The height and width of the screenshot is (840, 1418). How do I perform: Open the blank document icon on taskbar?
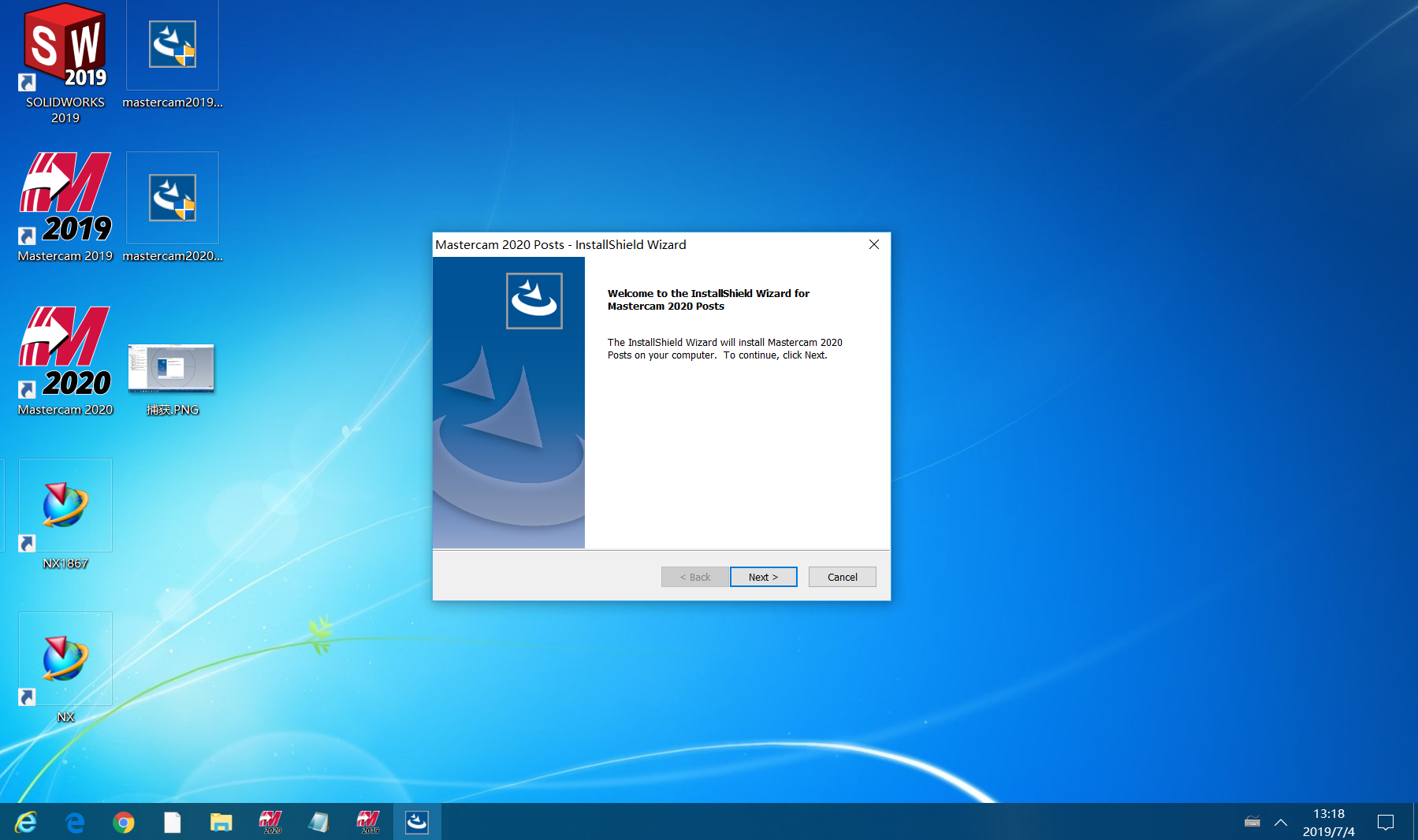(x=173, y=823)
